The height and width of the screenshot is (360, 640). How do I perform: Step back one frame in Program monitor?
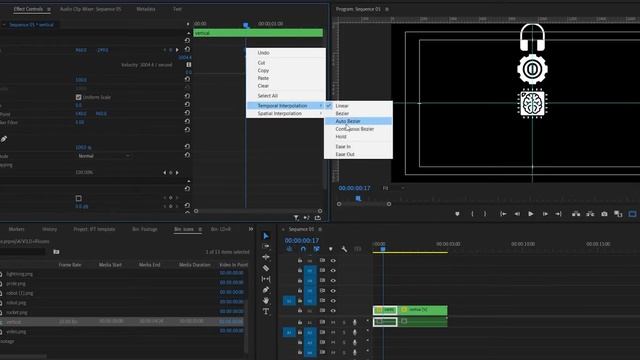pos(517,214)
